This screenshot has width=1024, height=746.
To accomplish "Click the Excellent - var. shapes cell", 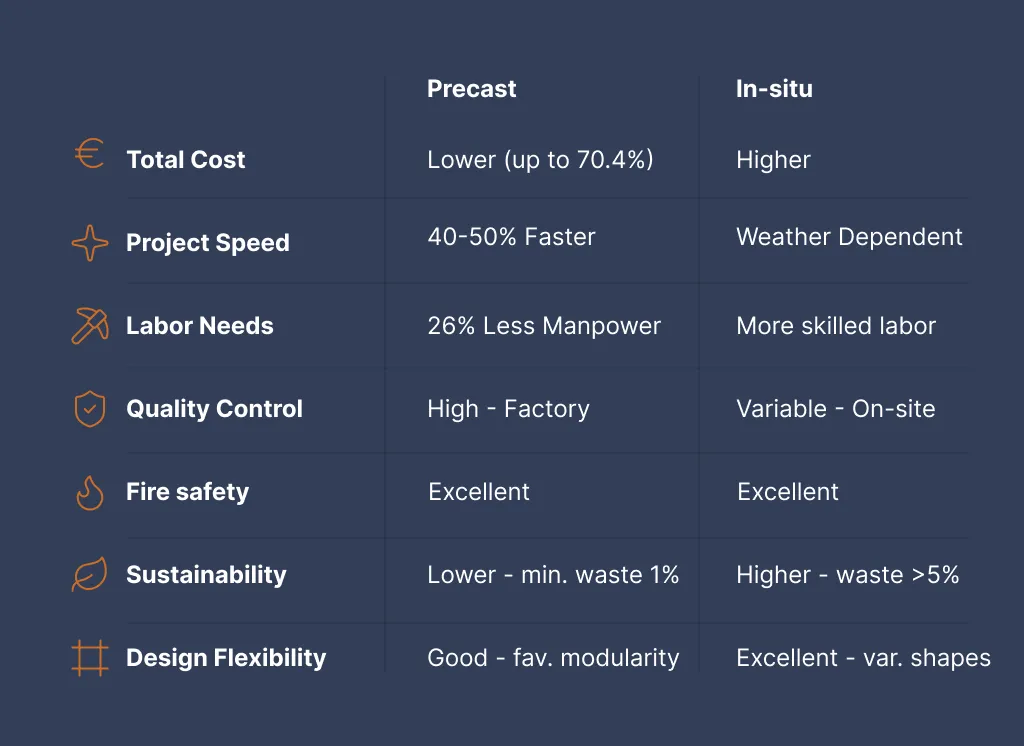I will coord(863,658).
